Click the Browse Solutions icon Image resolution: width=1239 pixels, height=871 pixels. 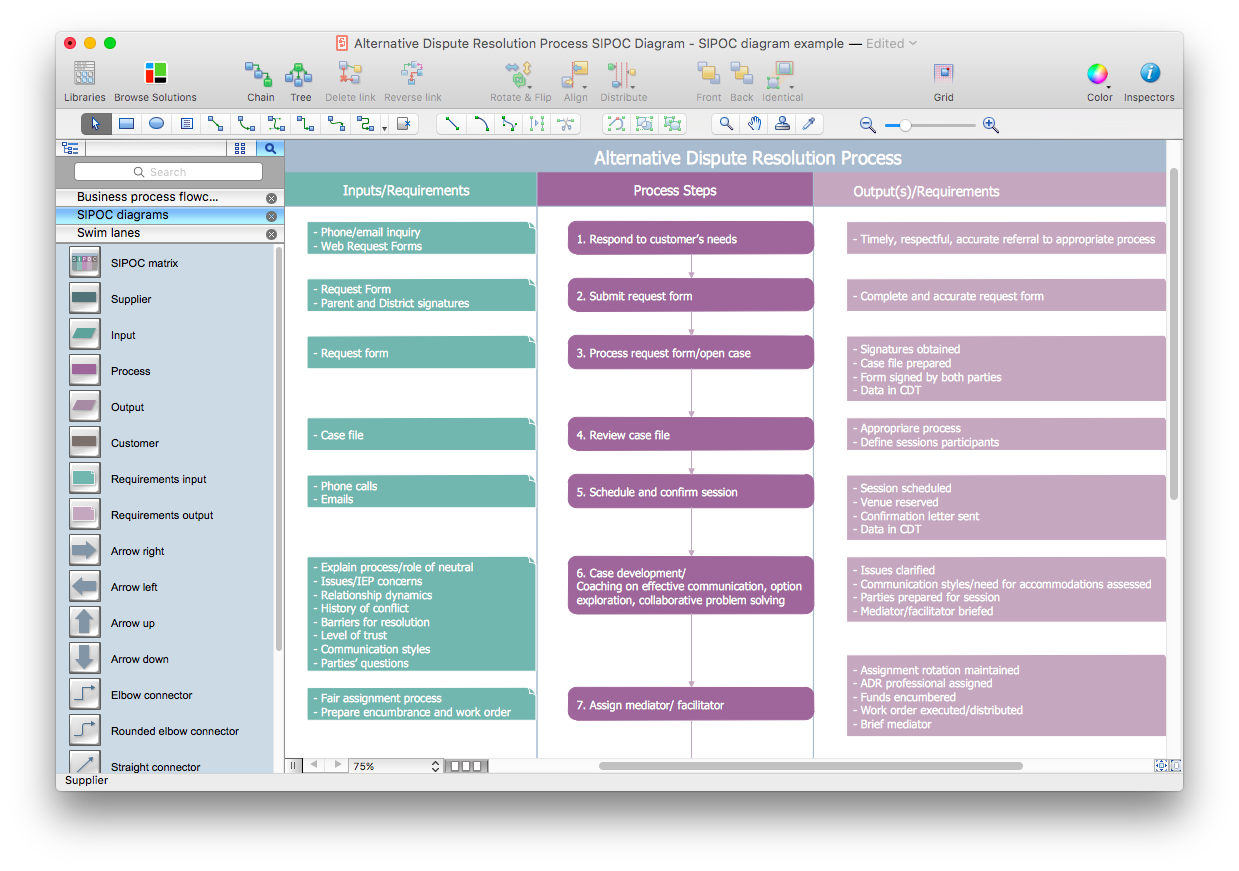click(x=155, y=81)
